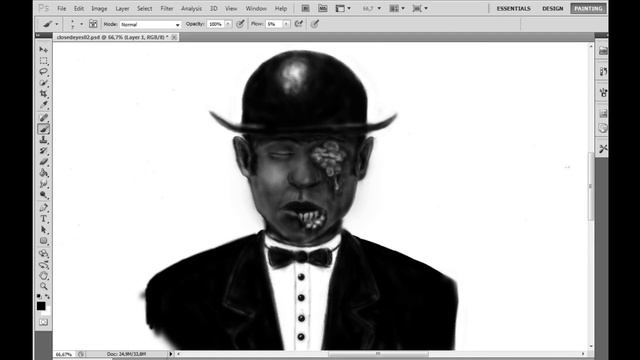Open the Tool Presets panel icon
The width and height of the screenshot is (640, 360).
coord(603,149)
